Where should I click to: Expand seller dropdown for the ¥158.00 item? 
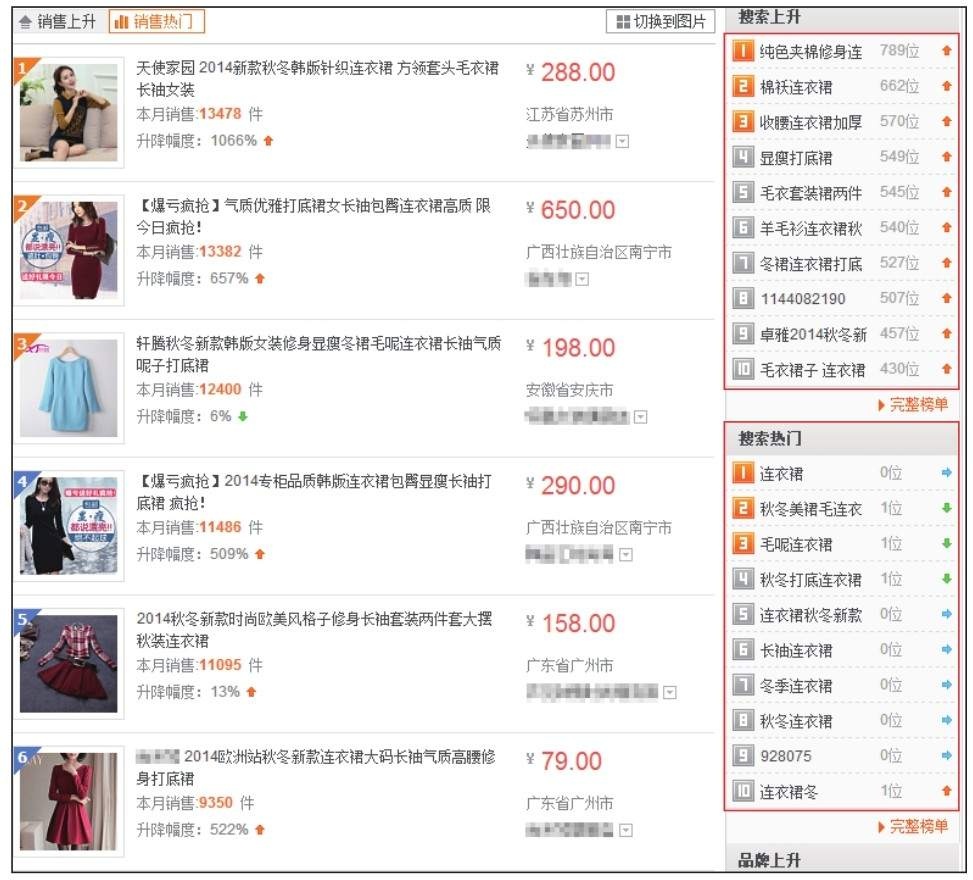pos(669,692)
